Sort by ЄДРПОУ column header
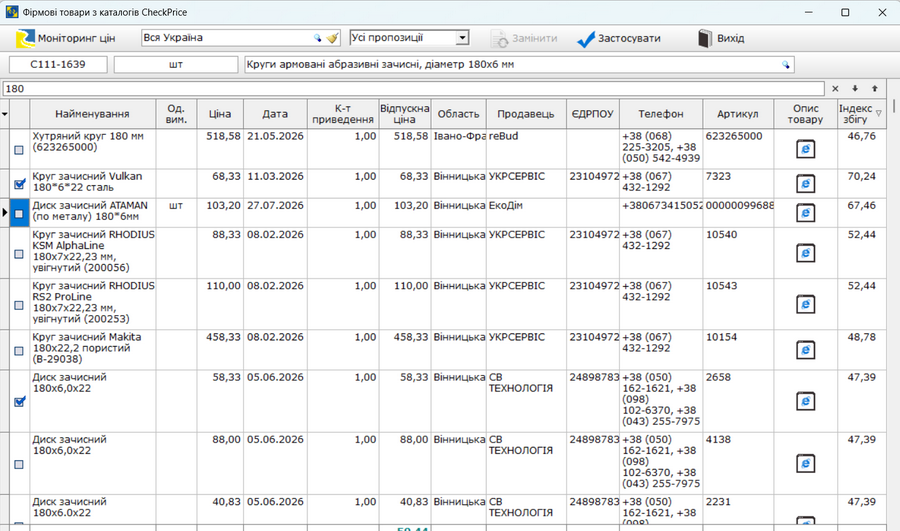The width and height of the screenshot is (900, 531). (592, 114)
